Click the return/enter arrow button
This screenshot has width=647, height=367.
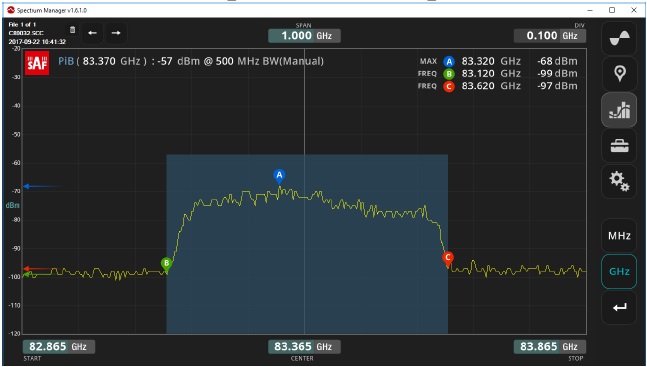[x=619, y=308]
